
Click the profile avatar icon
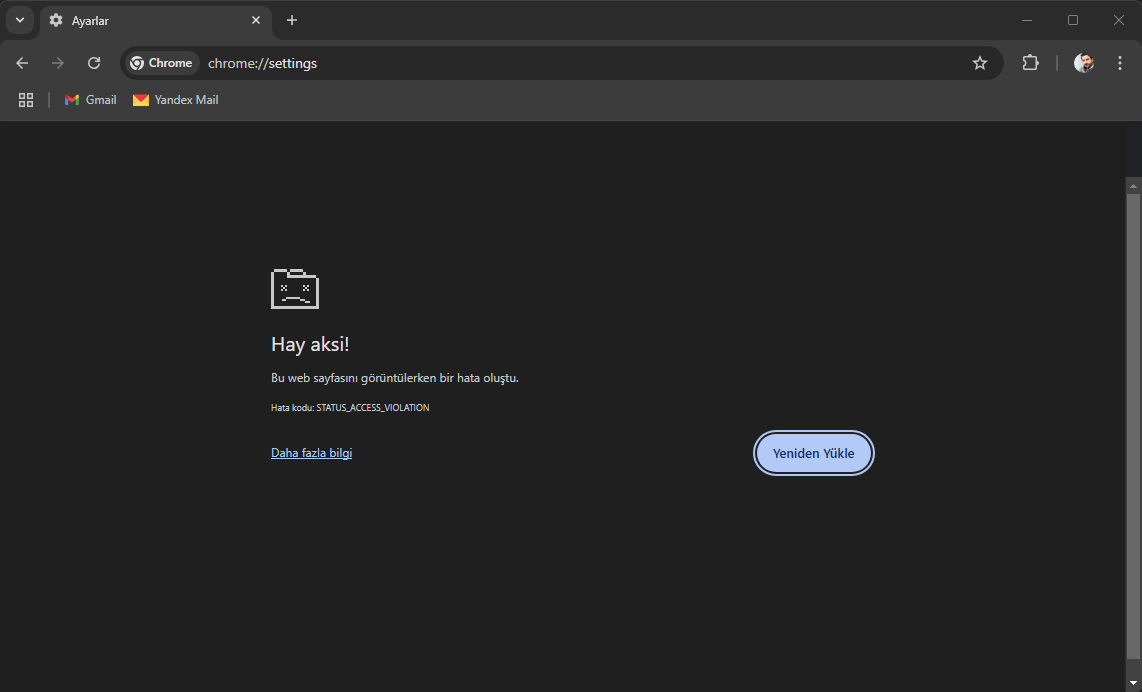point(1084,62)
